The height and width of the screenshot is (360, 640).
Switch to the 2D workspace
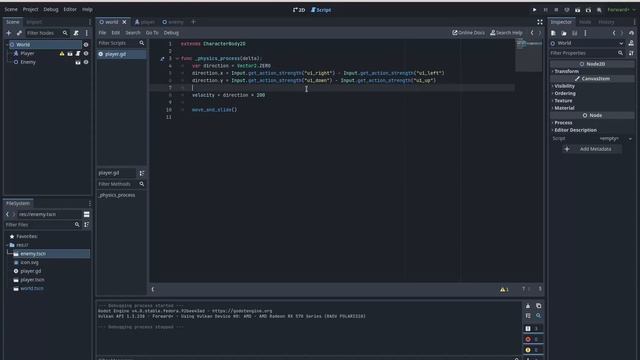[x=299, y=10]
